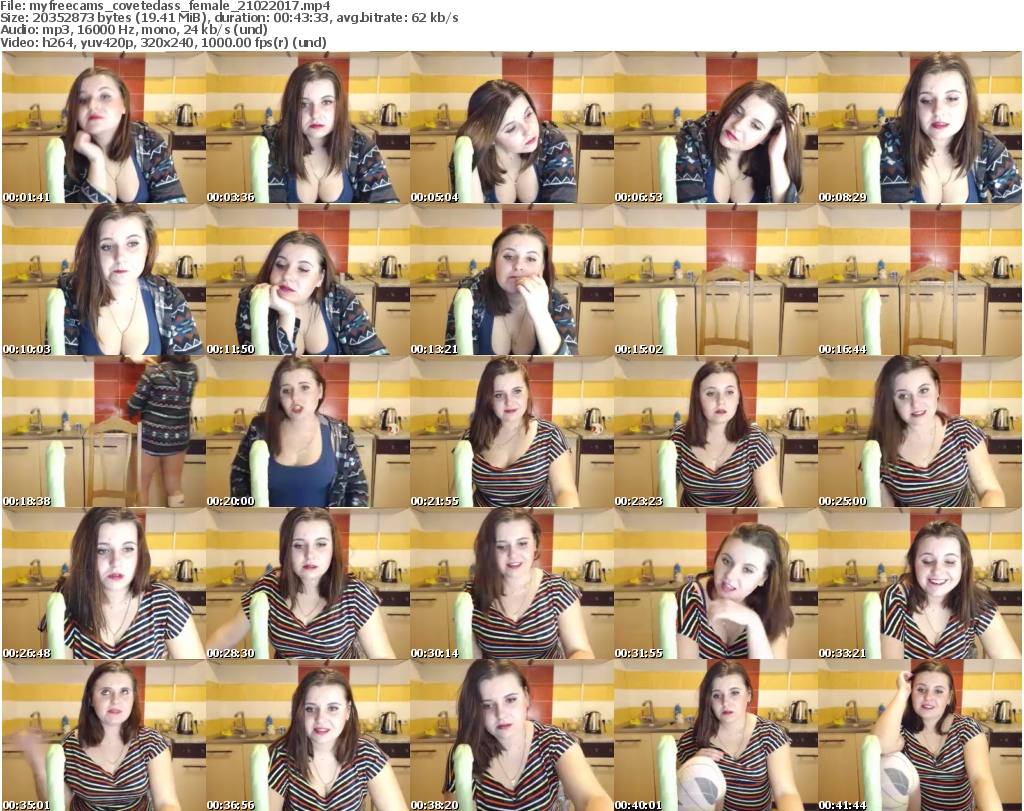Select the thumbnail frame at 00:40:01

pyautogui.click(x=716, y=736)
